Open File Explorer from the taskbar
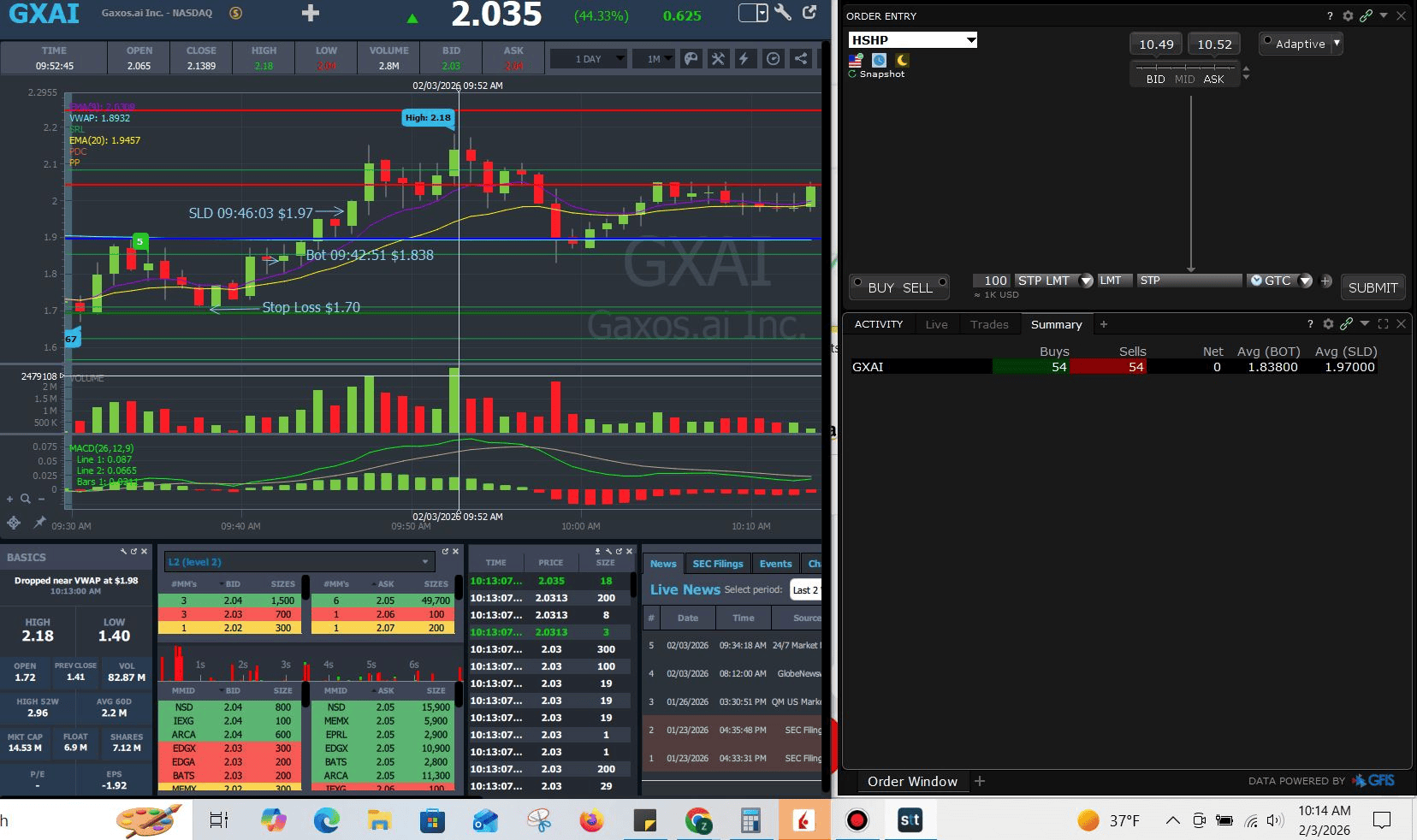The width and height of the screenshot is (1417, 840). pos(379,821)
